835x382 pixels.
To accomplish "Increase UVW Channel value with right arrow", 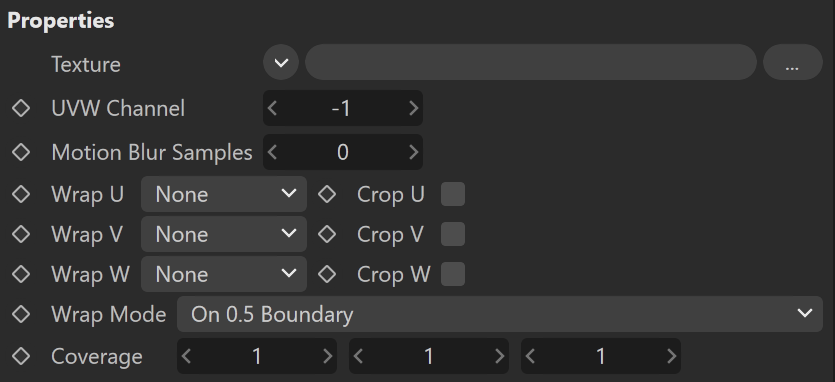I will (x=413, y=108).
